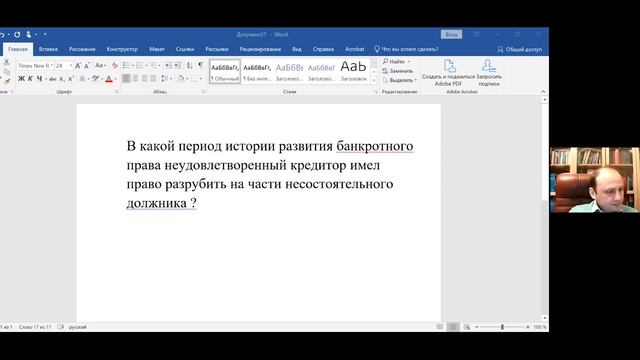640x360 pixels.
Task: Click the ribbon display options icon
Action: coord(476,35)
